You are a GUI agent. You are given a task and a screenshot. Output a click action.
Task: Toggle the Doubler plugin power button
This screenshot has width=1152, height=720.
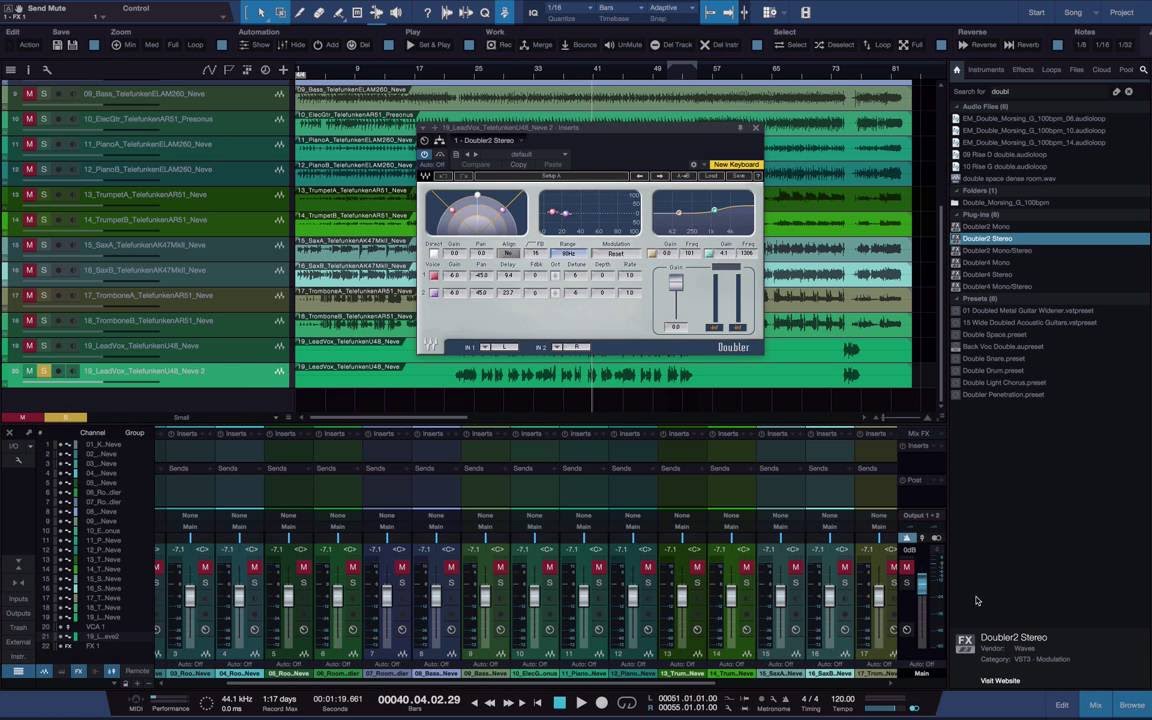tap(425, 154)
